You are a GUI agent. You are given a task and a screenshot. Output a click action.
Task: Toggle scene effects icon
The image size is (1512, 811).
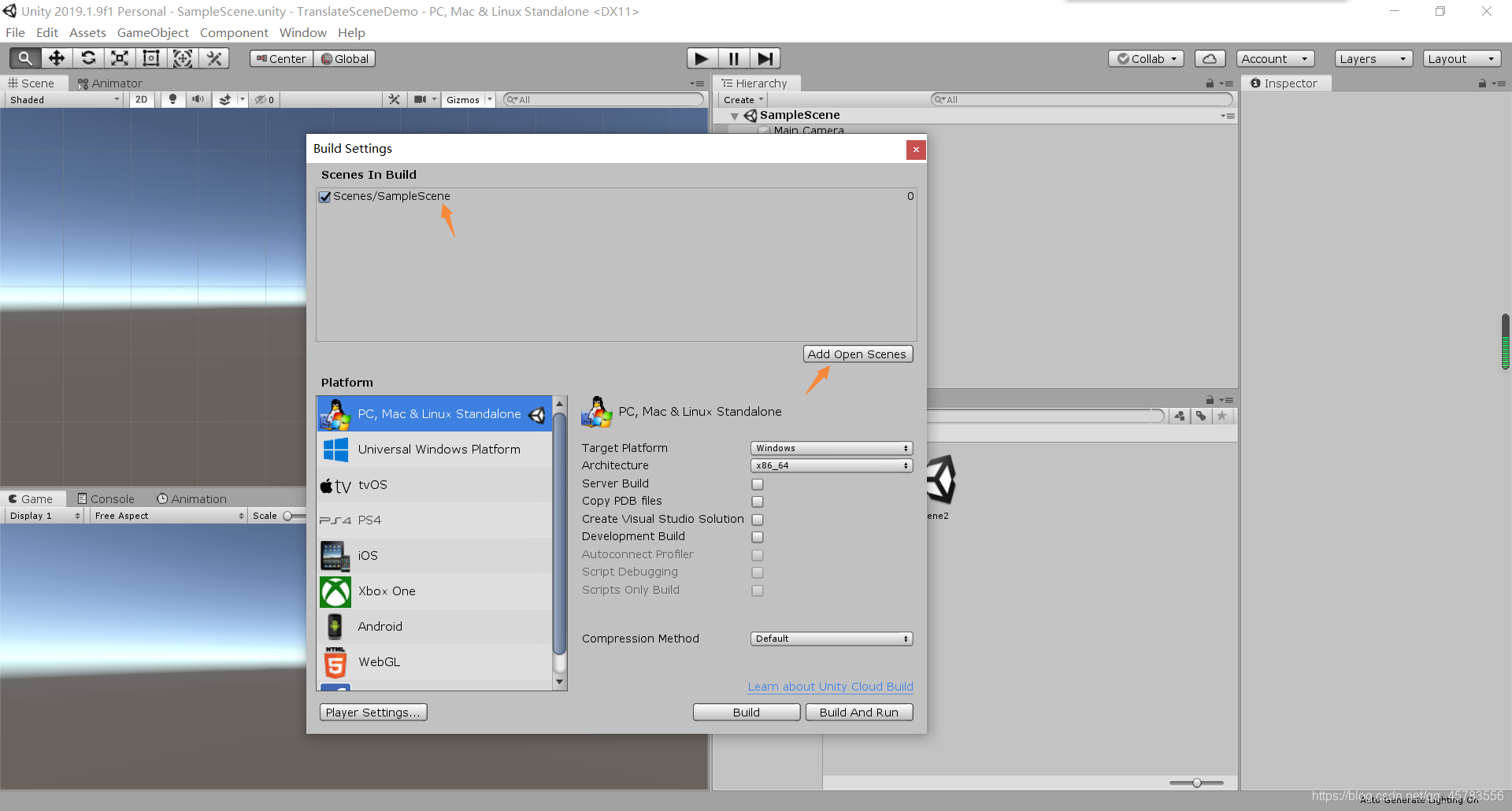click(x=225, y=100)
